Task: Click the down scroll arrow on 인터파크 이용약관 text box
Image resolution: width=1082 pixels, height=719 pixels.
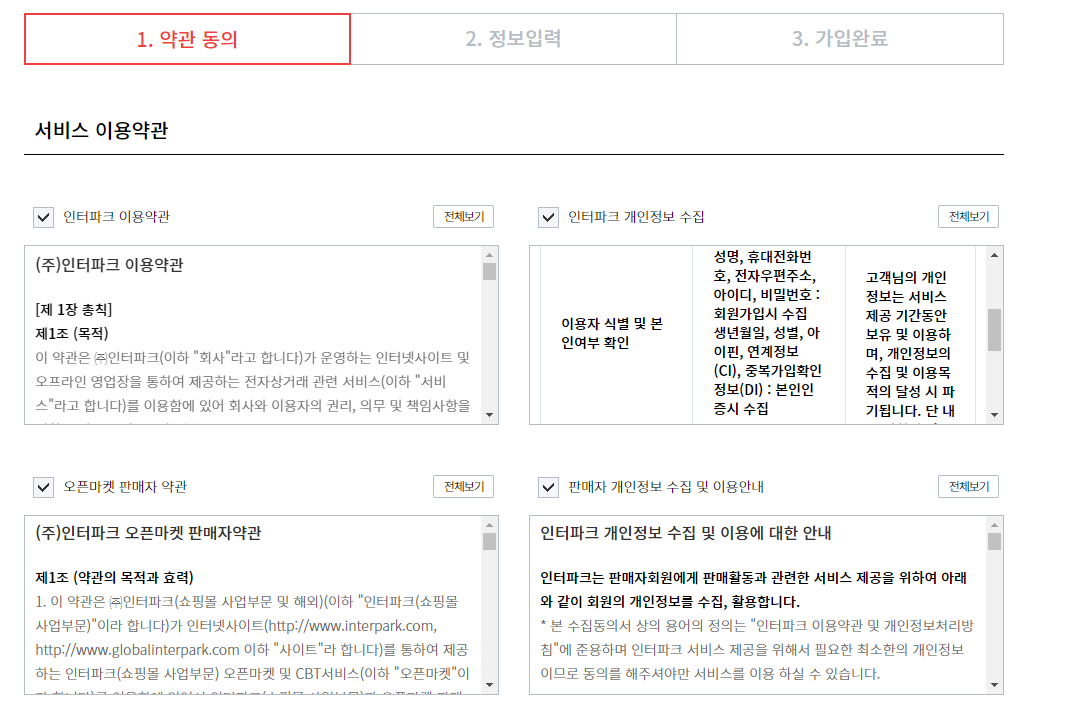Action: pyautogui.click(x=489, y=417)
